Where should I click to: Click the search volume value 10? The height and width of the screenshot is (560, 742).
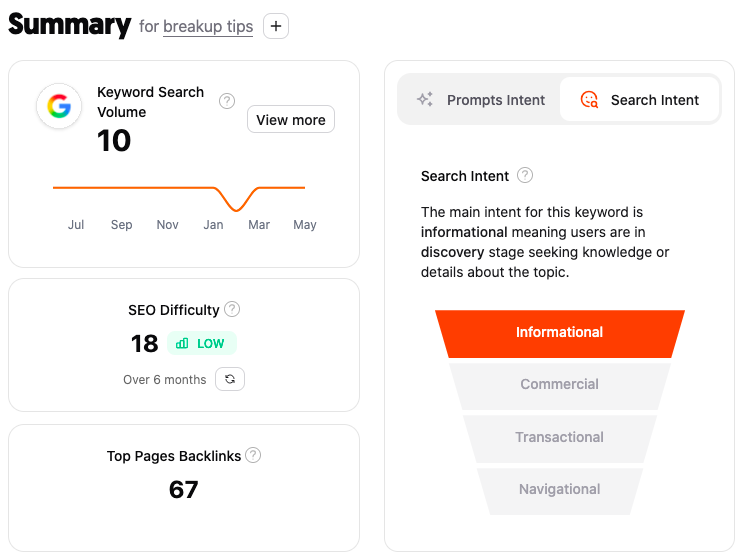click(114, 141)
